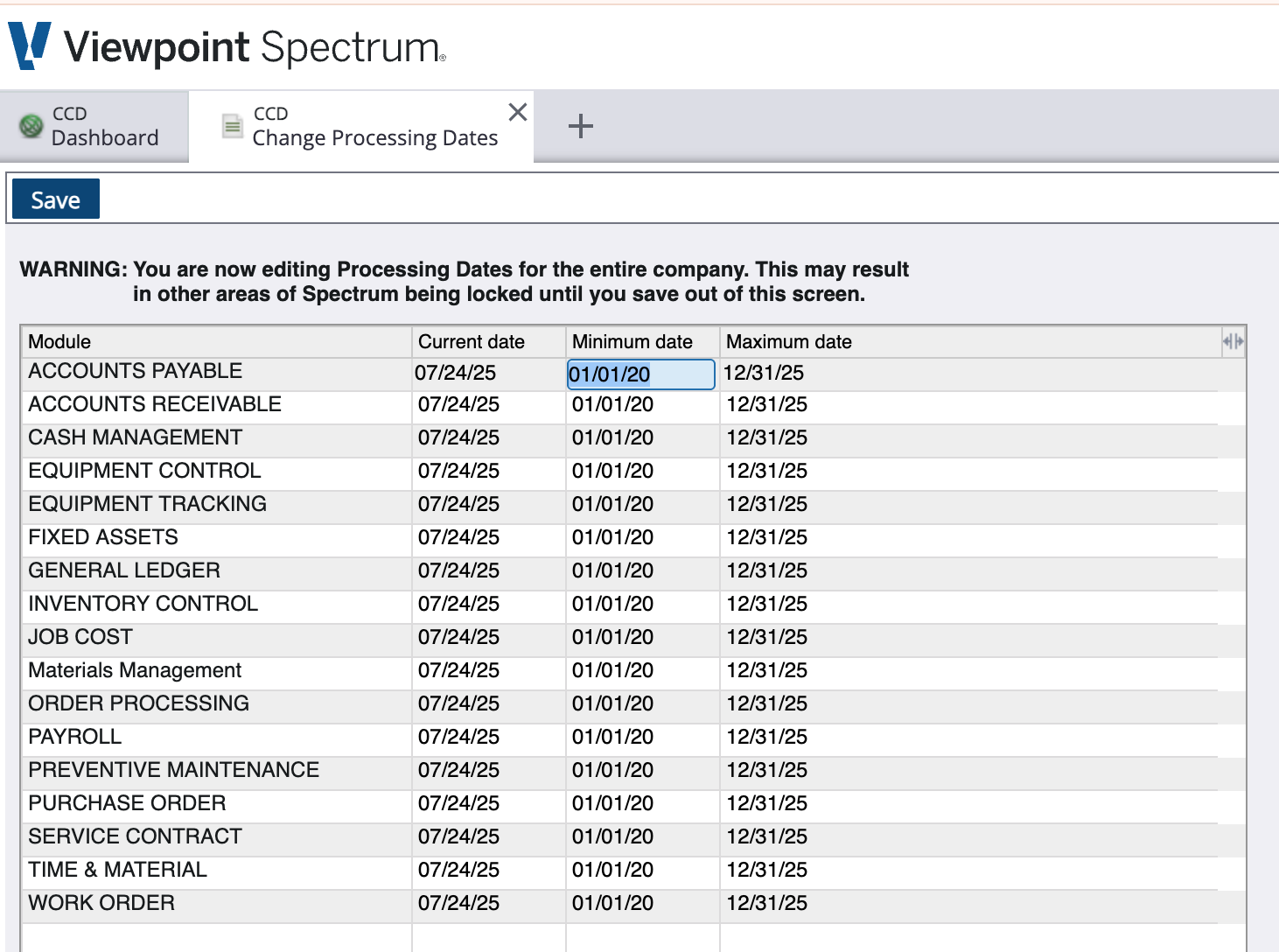Click the Viewpoint Spectrum logo
The image size is (1279, 952).
(227, 46)
